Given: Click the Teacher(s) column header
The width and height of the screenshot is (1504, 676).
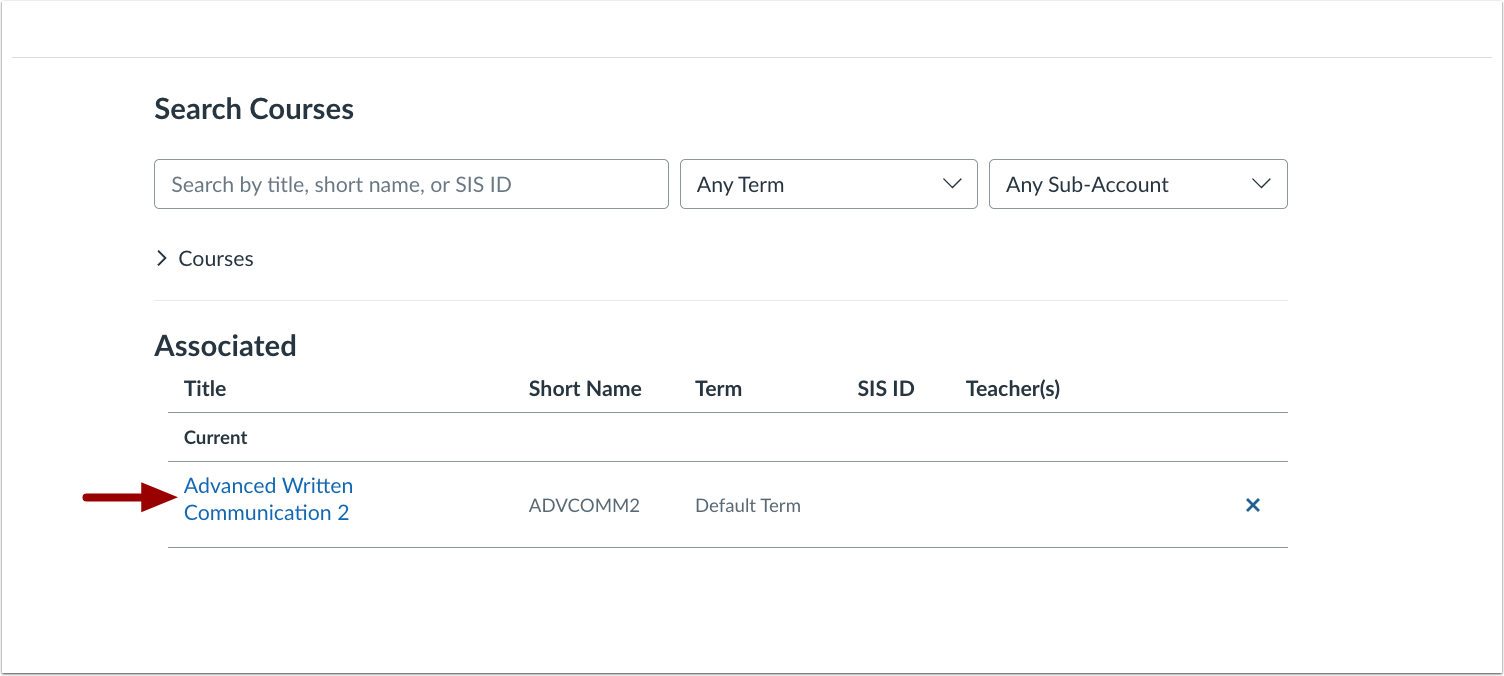Looking at the screenshot, I should [1012, 388].
